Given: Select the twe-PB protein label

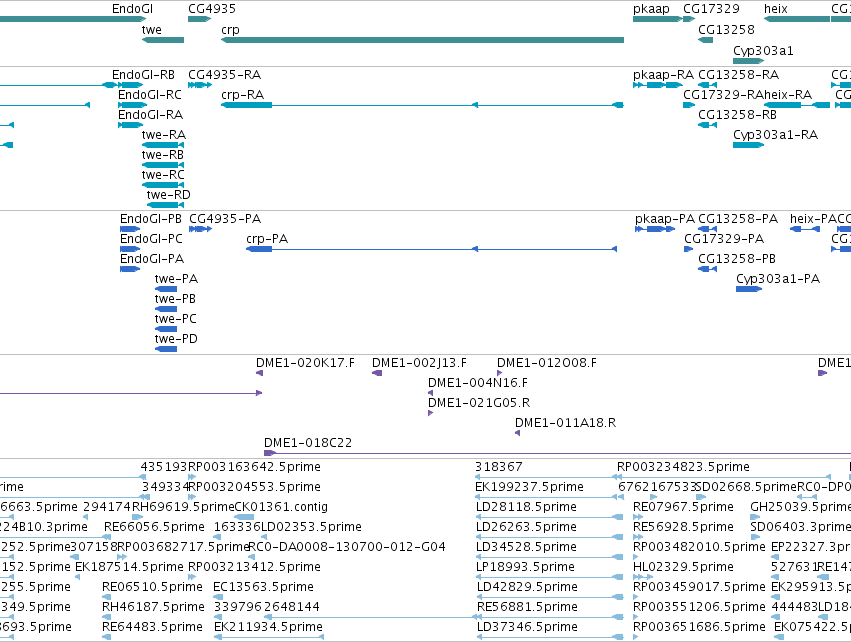Looking at the screenshot, I should tap(175, 299).
